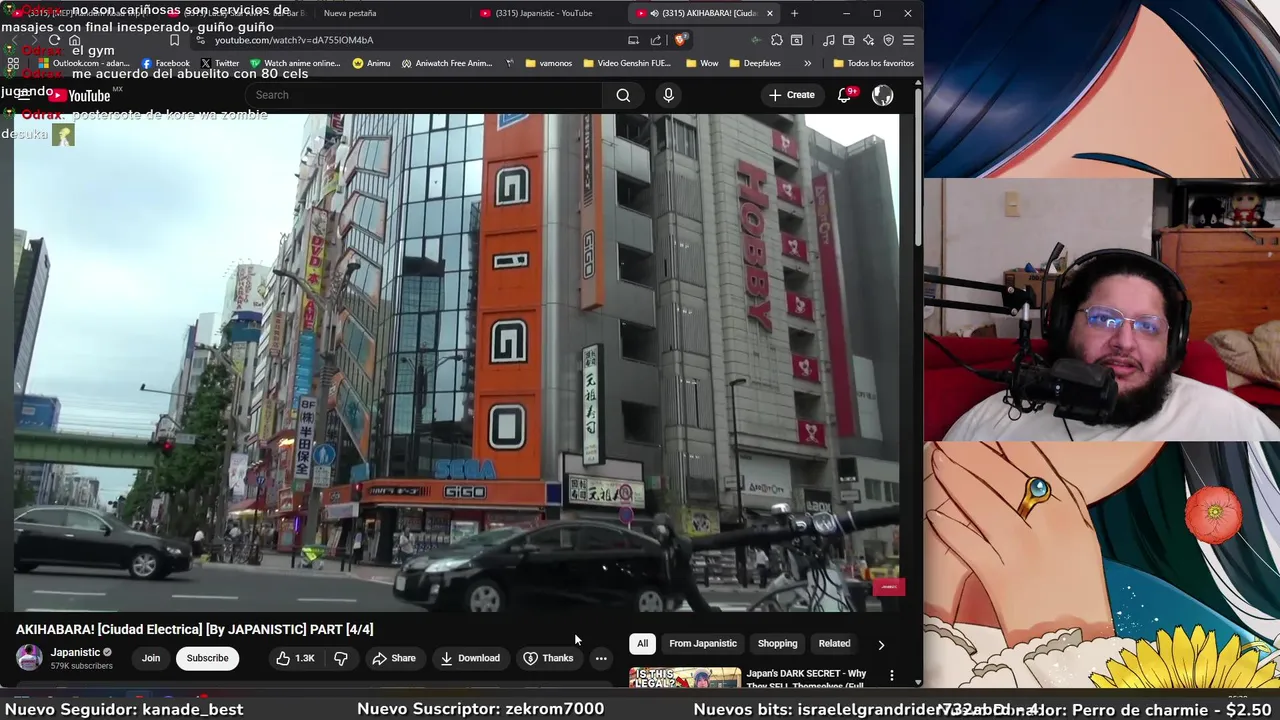Click the Japanistic channel avatar
The image size is (1280, 720).
click(x=29, y=658)
